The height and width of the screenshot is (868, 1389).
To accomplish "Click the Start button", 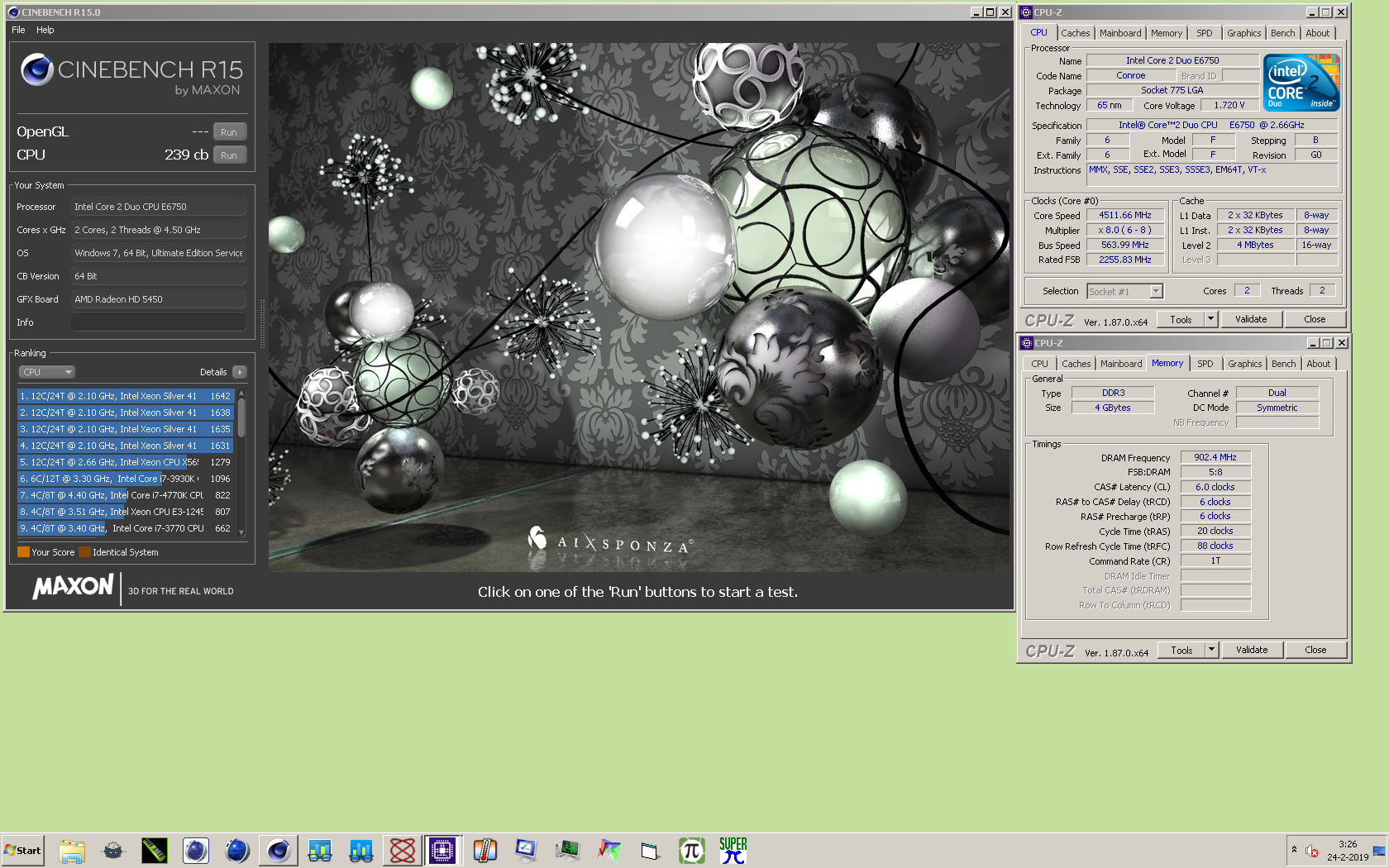I will 23,851.
